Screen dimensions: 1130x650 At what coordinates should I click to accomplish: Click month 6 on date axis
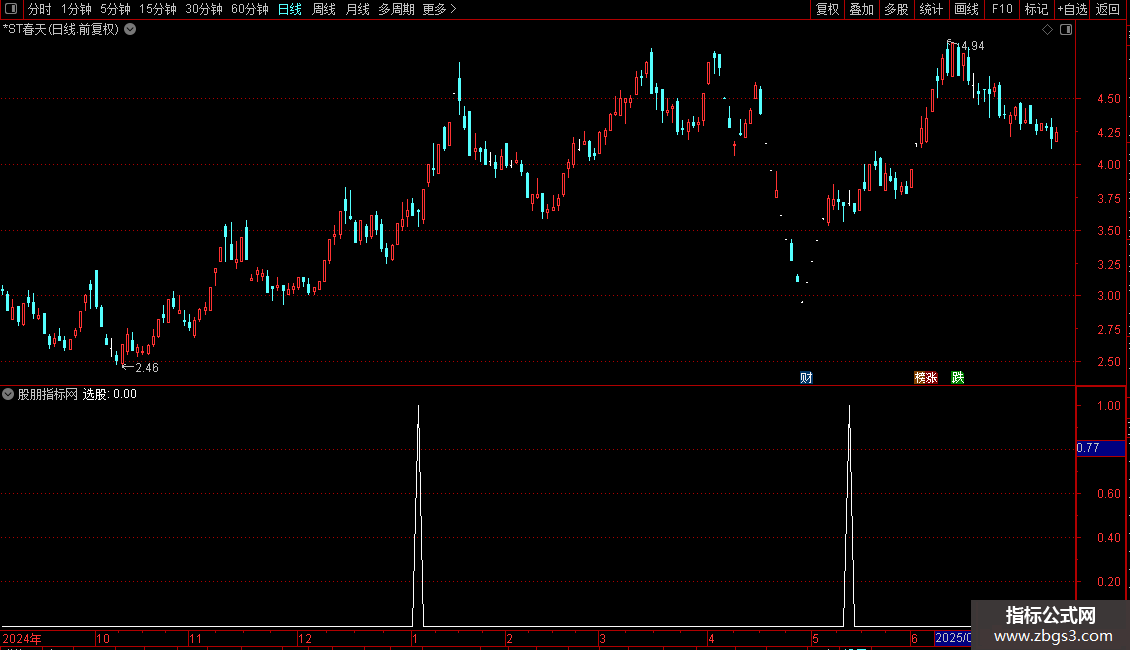[914, 638]
